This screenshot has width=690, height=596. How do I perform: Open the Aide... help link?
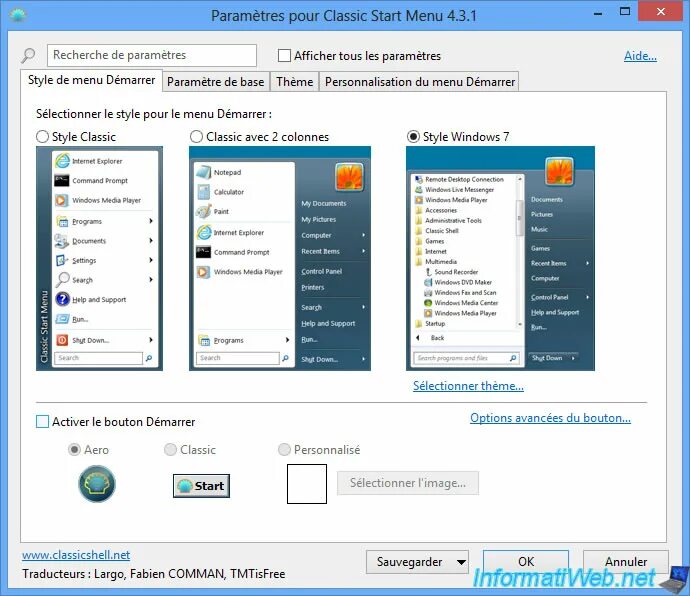tap(640, 56)
